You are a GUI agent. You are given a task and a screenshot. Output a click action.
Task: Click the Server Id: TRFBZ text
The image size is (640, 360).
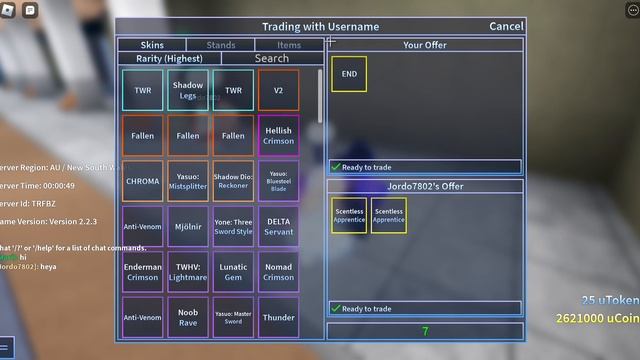coord(28,203)
